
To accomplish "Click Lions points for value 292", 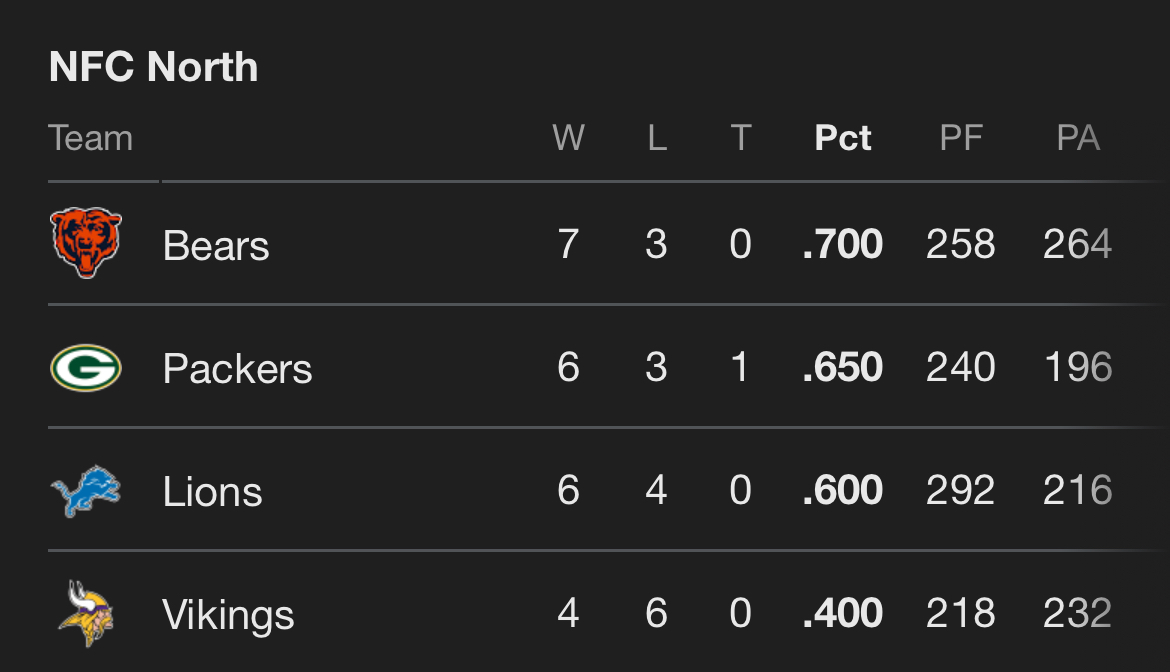I will coord(961,491).
